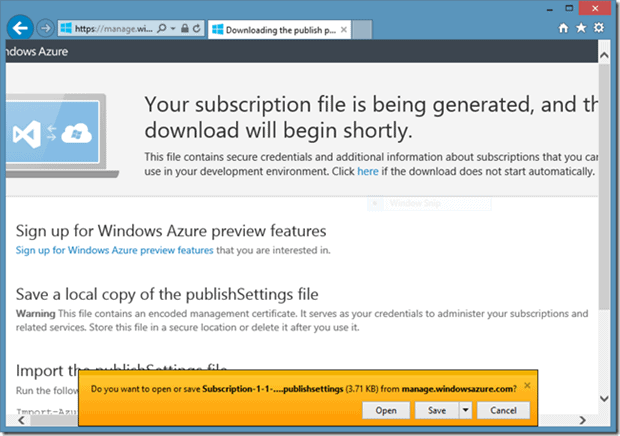Click the vertical scrollbar thumb

click(x=604, y=187)
